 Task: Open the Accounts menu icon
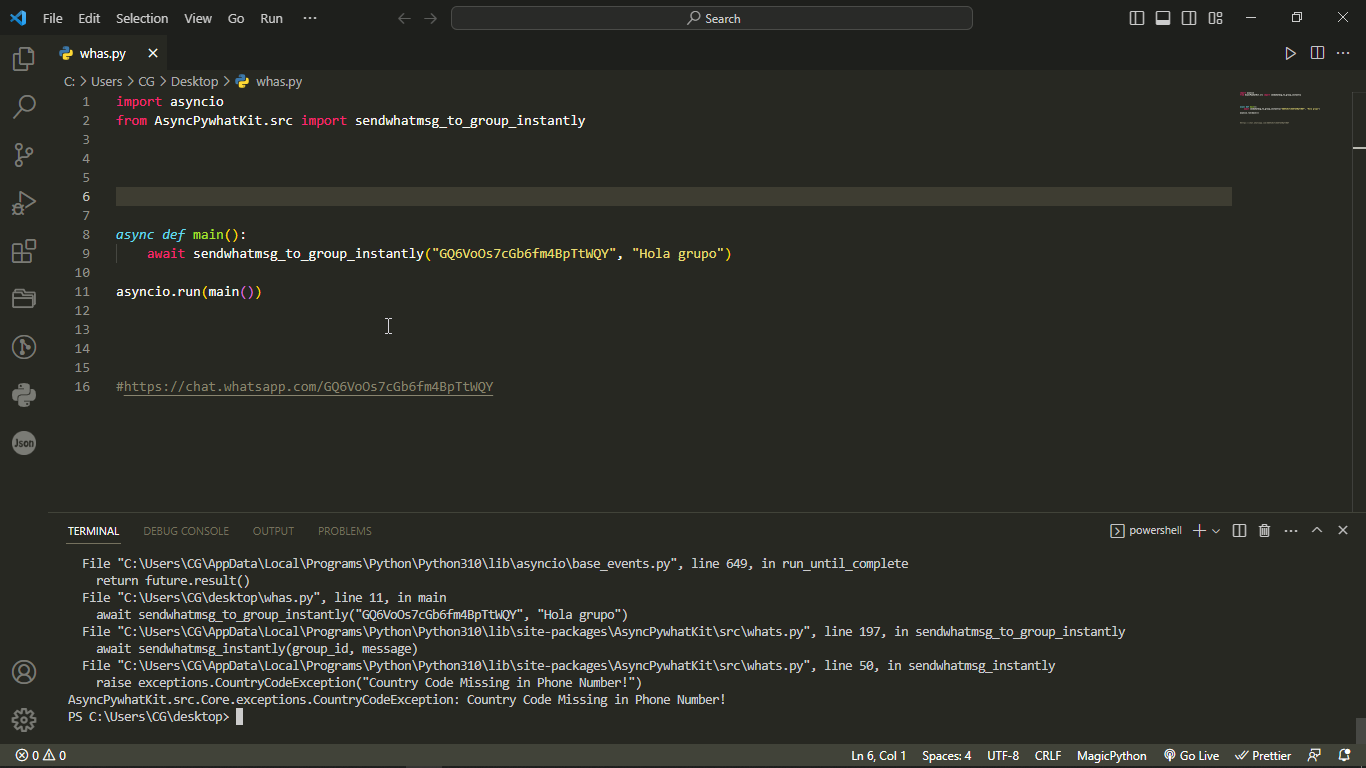pos(24,672)
